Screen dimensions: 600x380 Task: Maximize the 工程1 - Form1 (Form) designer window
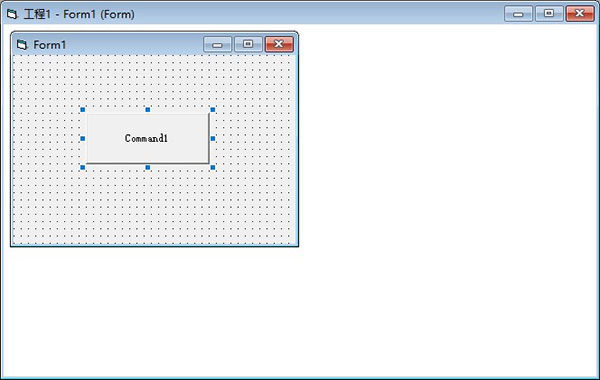pos(549,14)
